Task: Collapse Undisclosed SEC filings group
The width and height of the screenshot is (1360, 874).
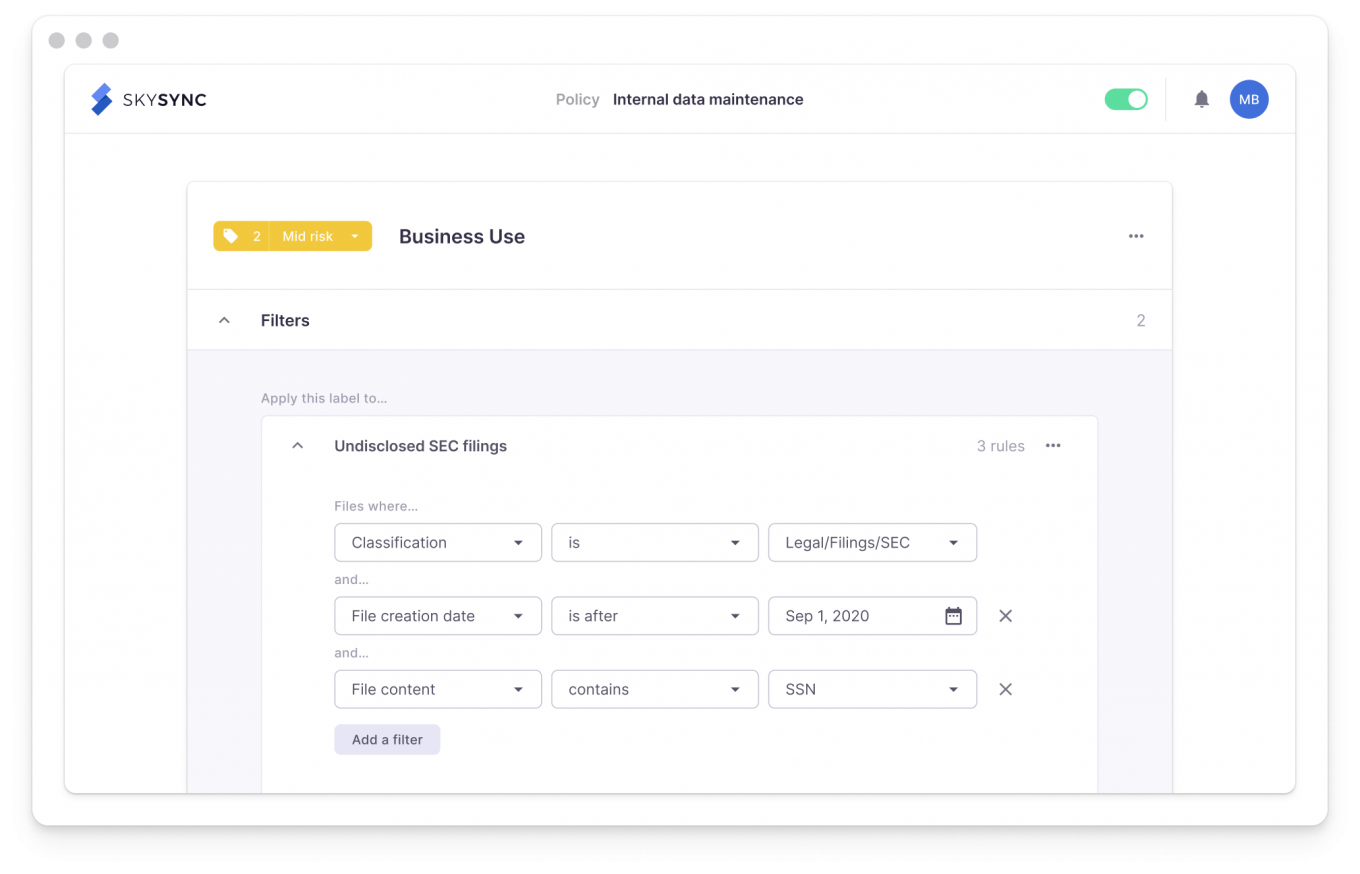Action: (297, 446)
